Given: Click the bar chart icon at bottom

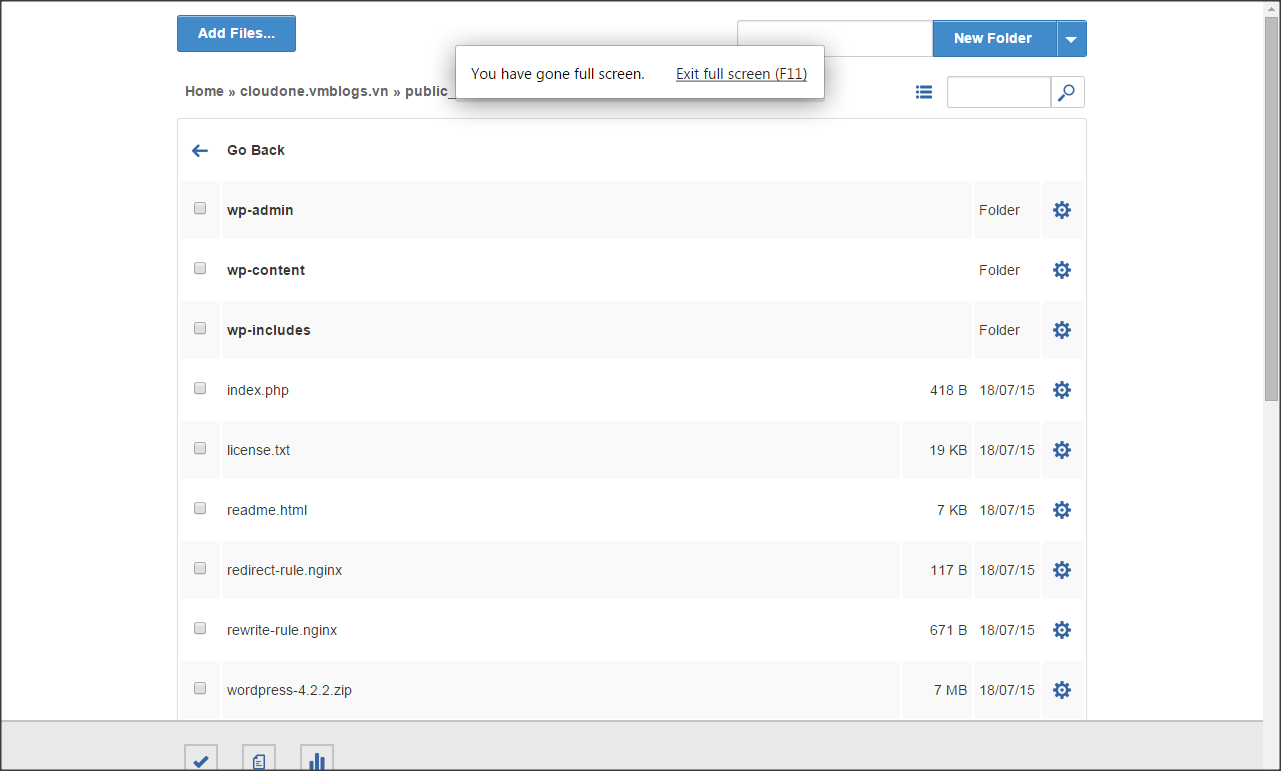Looking at the screenshot, I should [x=317, y=760].
